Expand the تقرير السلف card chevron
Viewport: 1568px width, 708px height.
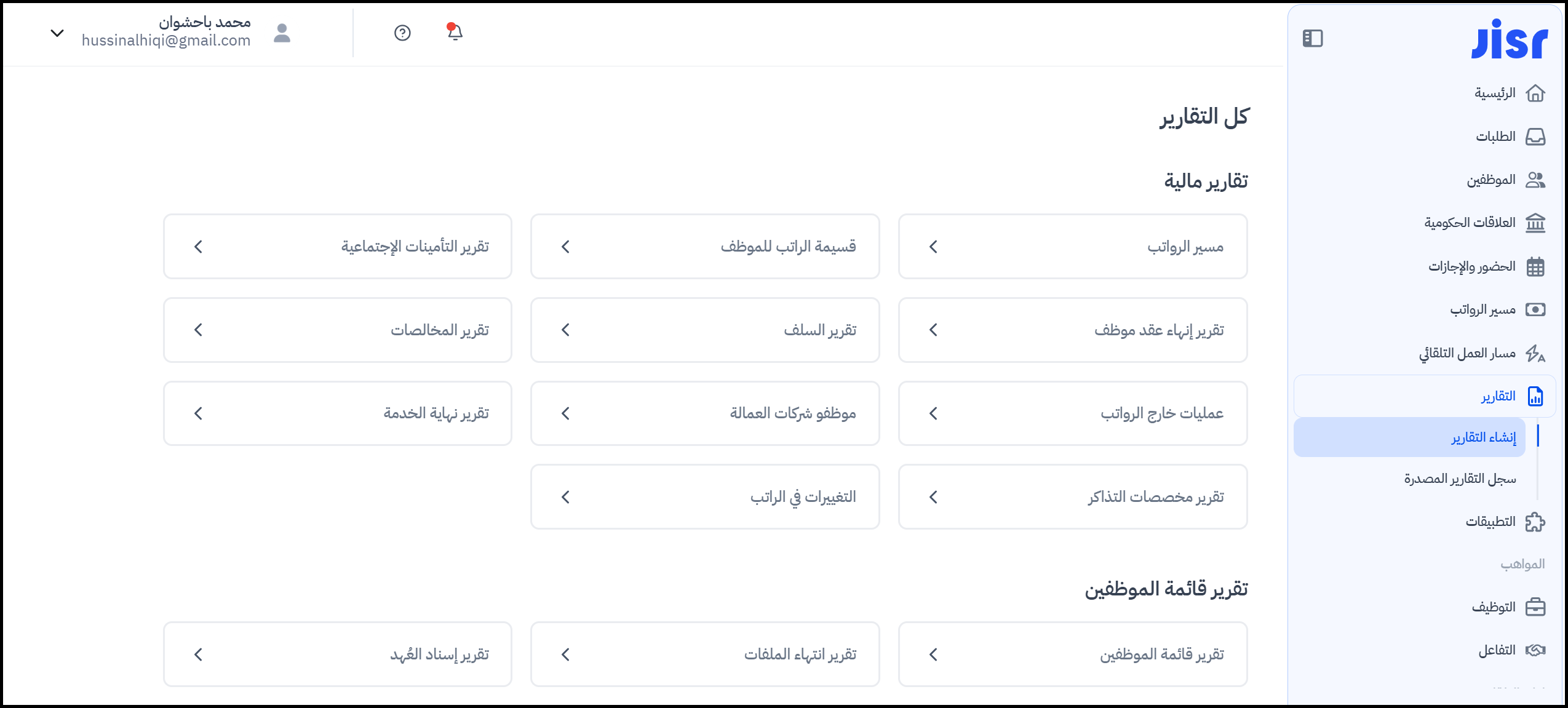click(x=566, y=330)
